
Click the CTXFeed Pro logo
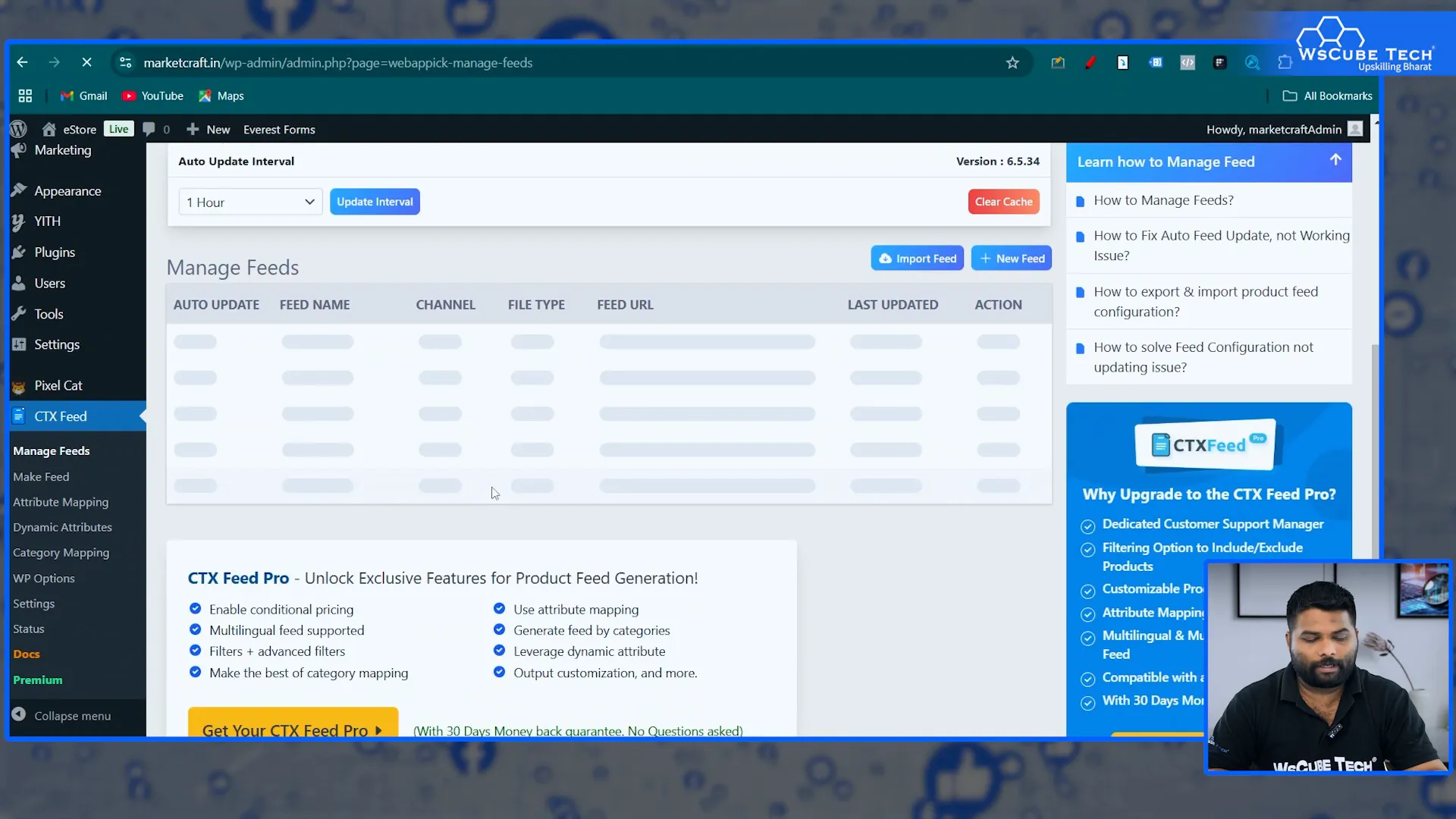click(1209, 444)
